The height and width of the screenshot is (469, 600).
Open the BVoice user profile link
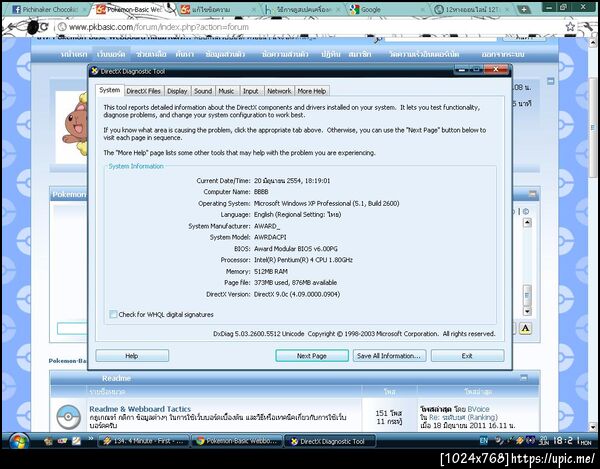coord(478,409)
